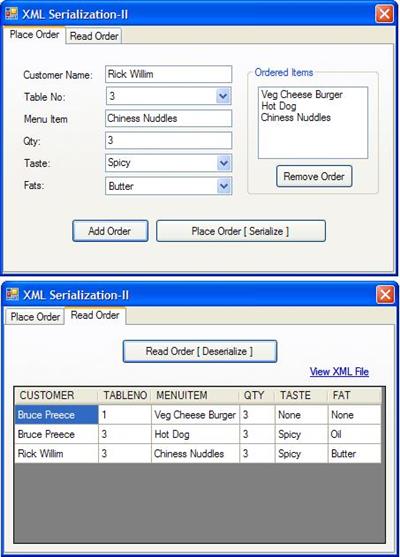400x557 pixels.
Task: Click Place Order [ Serialize ] button
Action: pos(240,231)
